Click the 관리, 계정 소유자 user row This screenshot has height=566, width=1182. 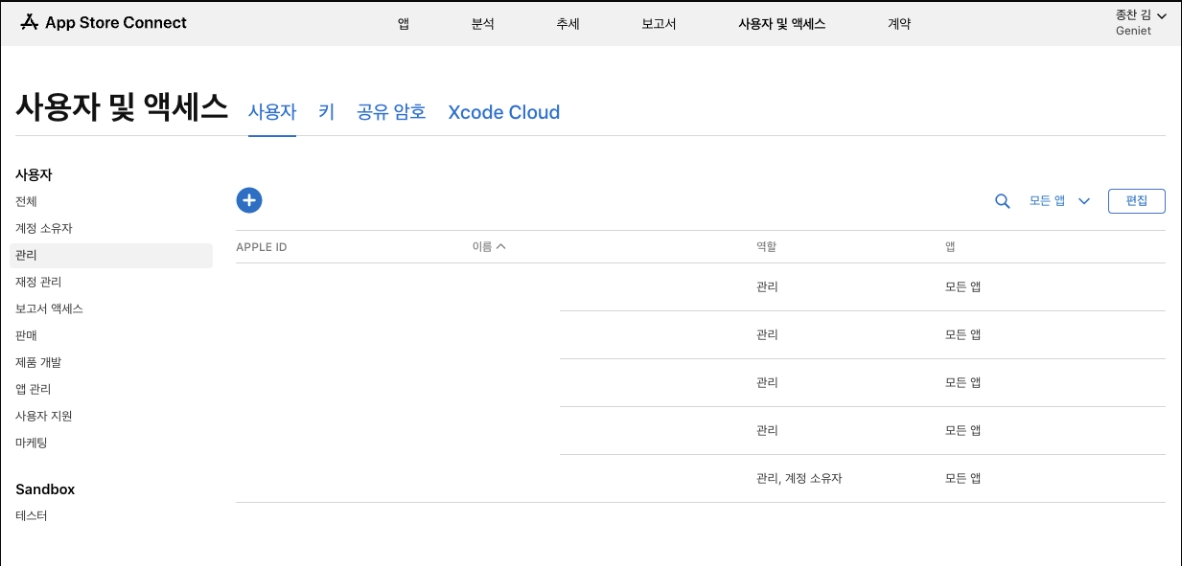(x=700, y=478)
